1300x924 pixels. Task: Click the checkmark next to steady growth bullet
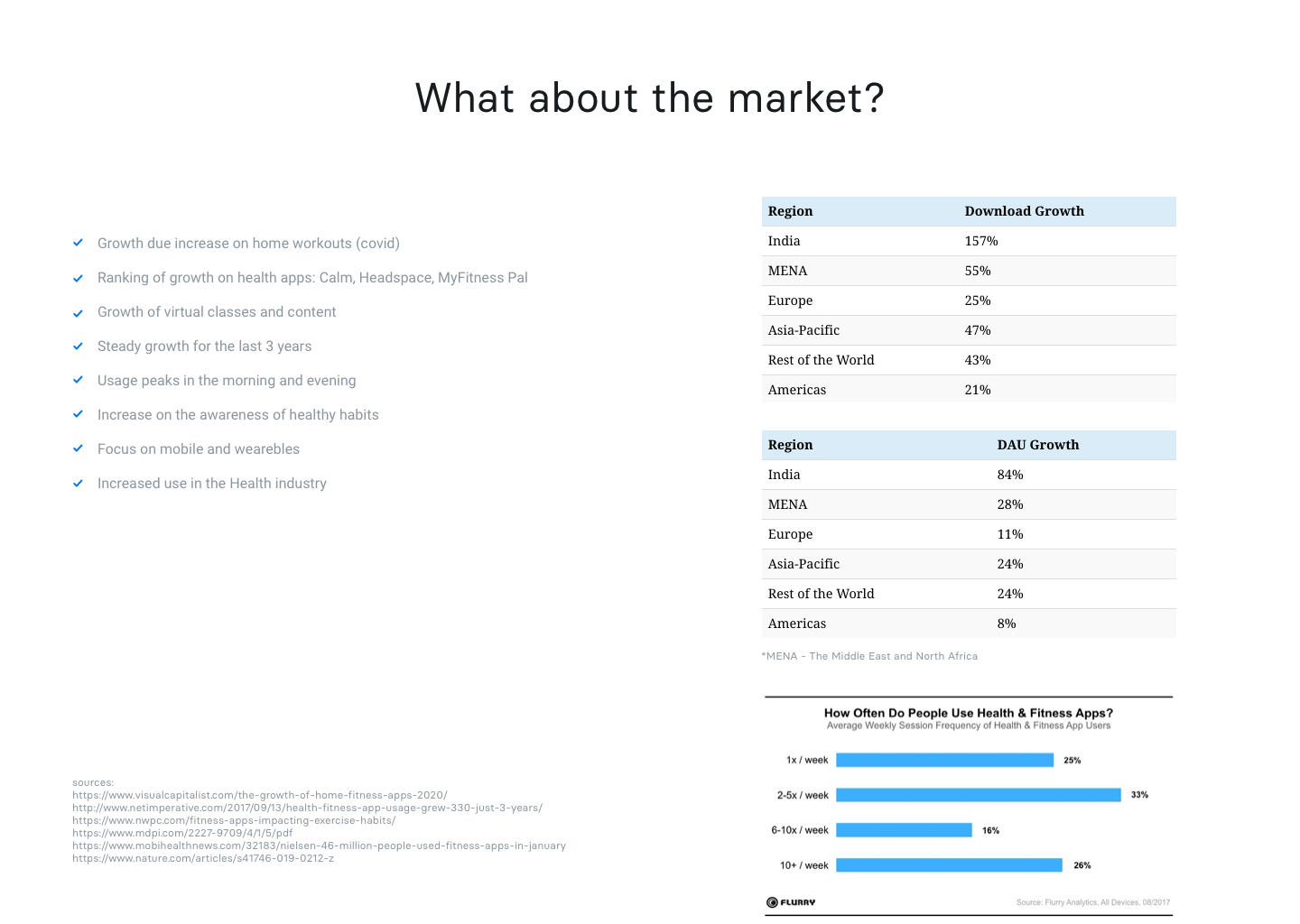click(x=79, y=346)
